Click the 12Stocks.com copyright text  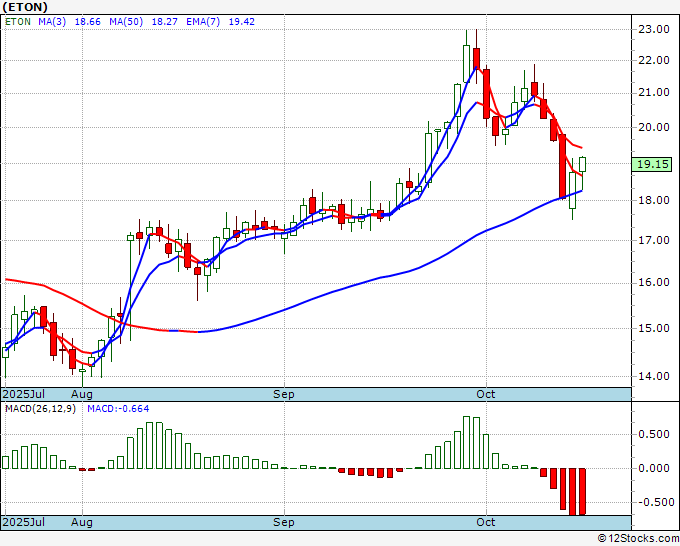638,539
